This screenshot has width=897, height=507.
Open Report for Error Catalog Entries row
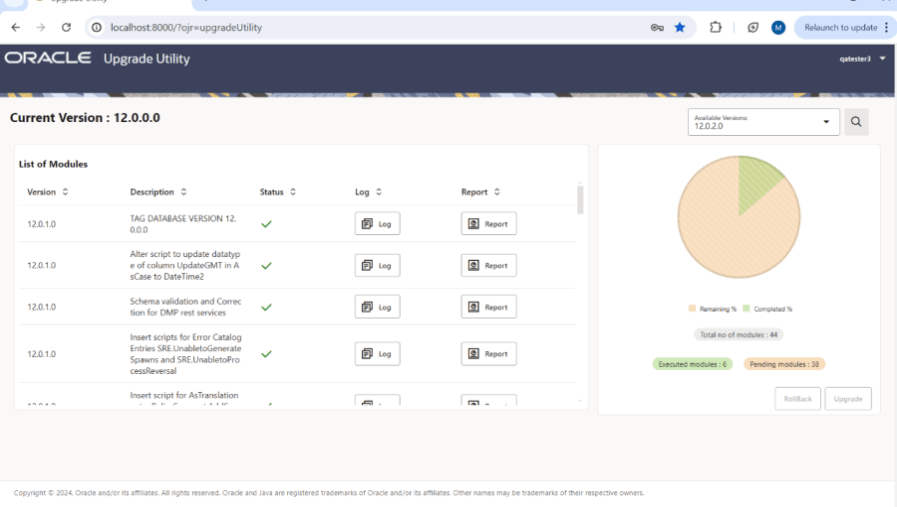coord(489,354)
